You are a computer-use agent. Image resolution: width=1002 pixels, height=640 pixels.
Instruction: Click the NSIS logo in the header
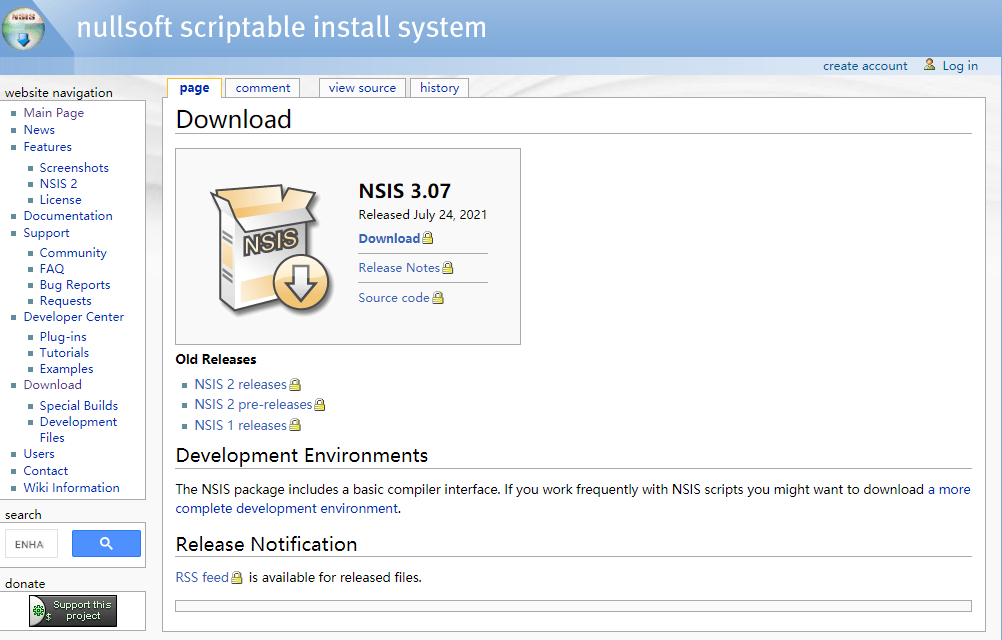[x=23, y=29]
